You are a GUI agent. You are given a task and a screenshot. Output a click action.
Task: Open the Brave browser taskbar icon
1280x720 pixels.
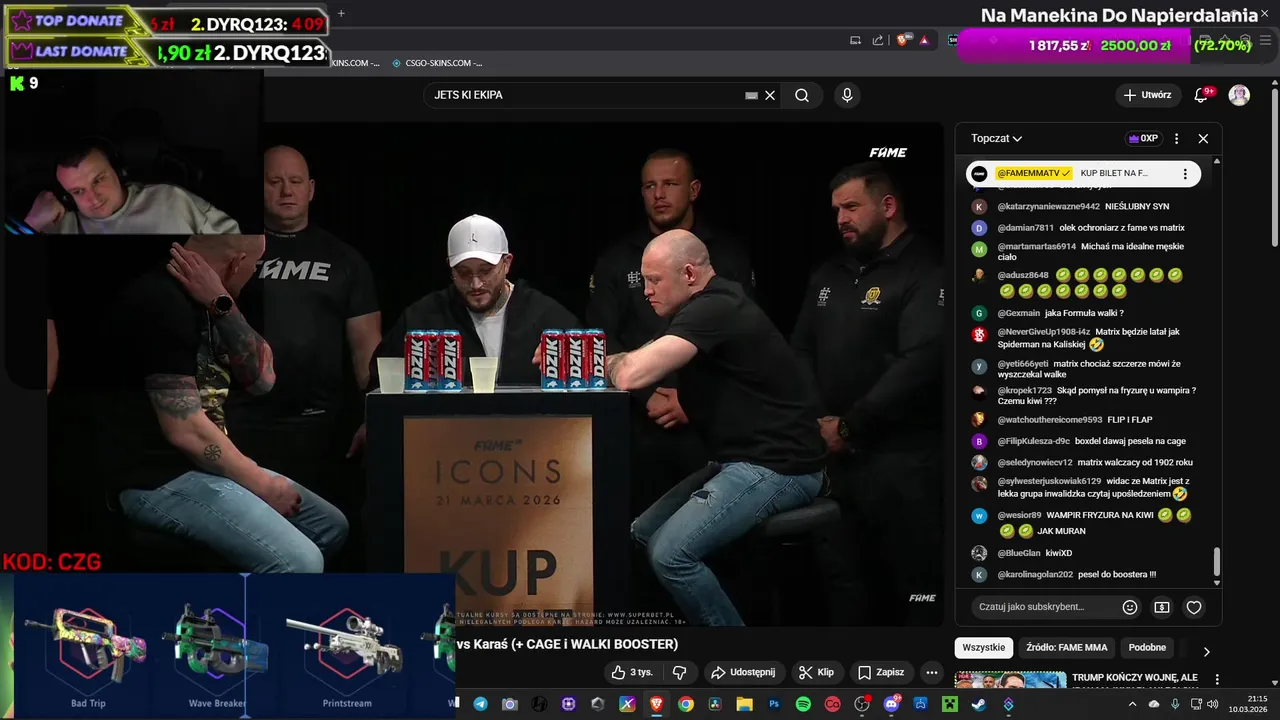656,704
